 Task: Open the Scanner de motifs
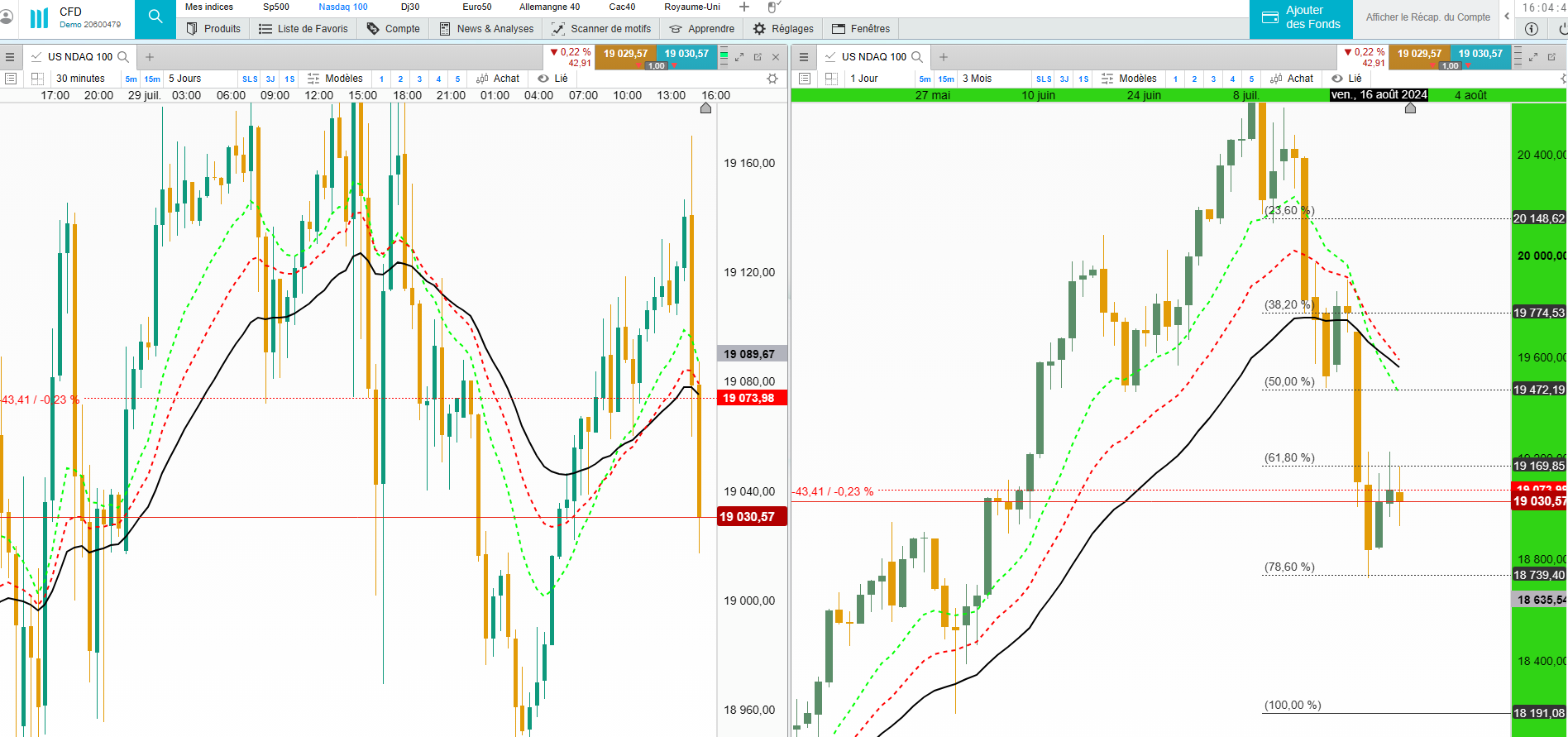coord(602,29)
